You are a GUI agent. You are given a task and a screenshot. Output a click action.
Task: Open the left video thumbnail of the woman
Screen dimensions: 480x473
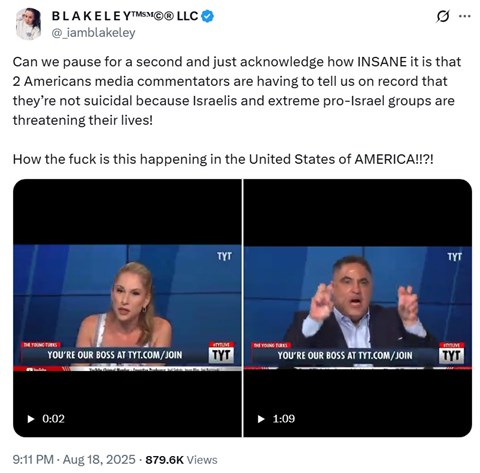coord(127,308)
